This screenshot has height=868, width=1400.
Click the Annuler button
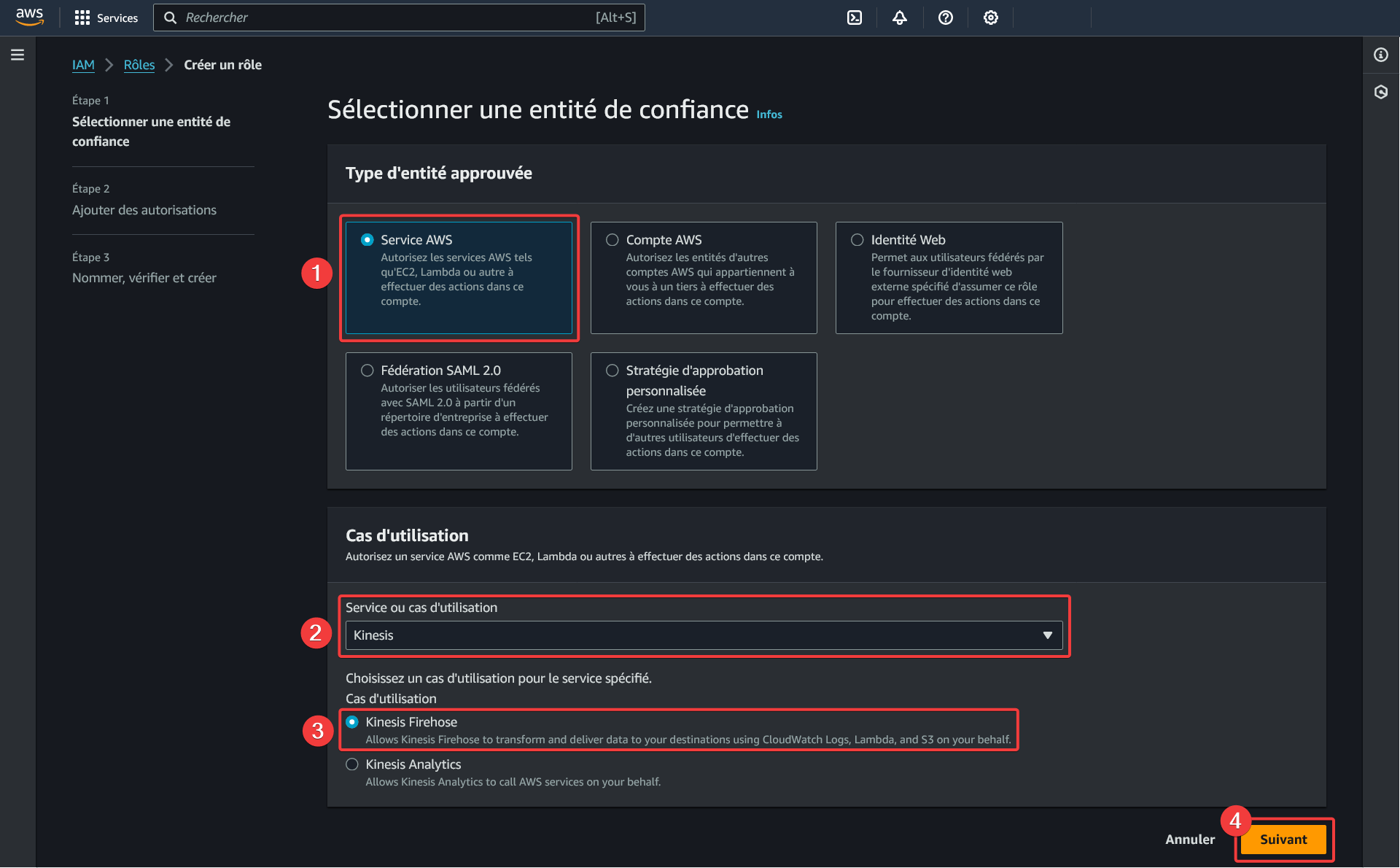click(x=1190, y=840)
